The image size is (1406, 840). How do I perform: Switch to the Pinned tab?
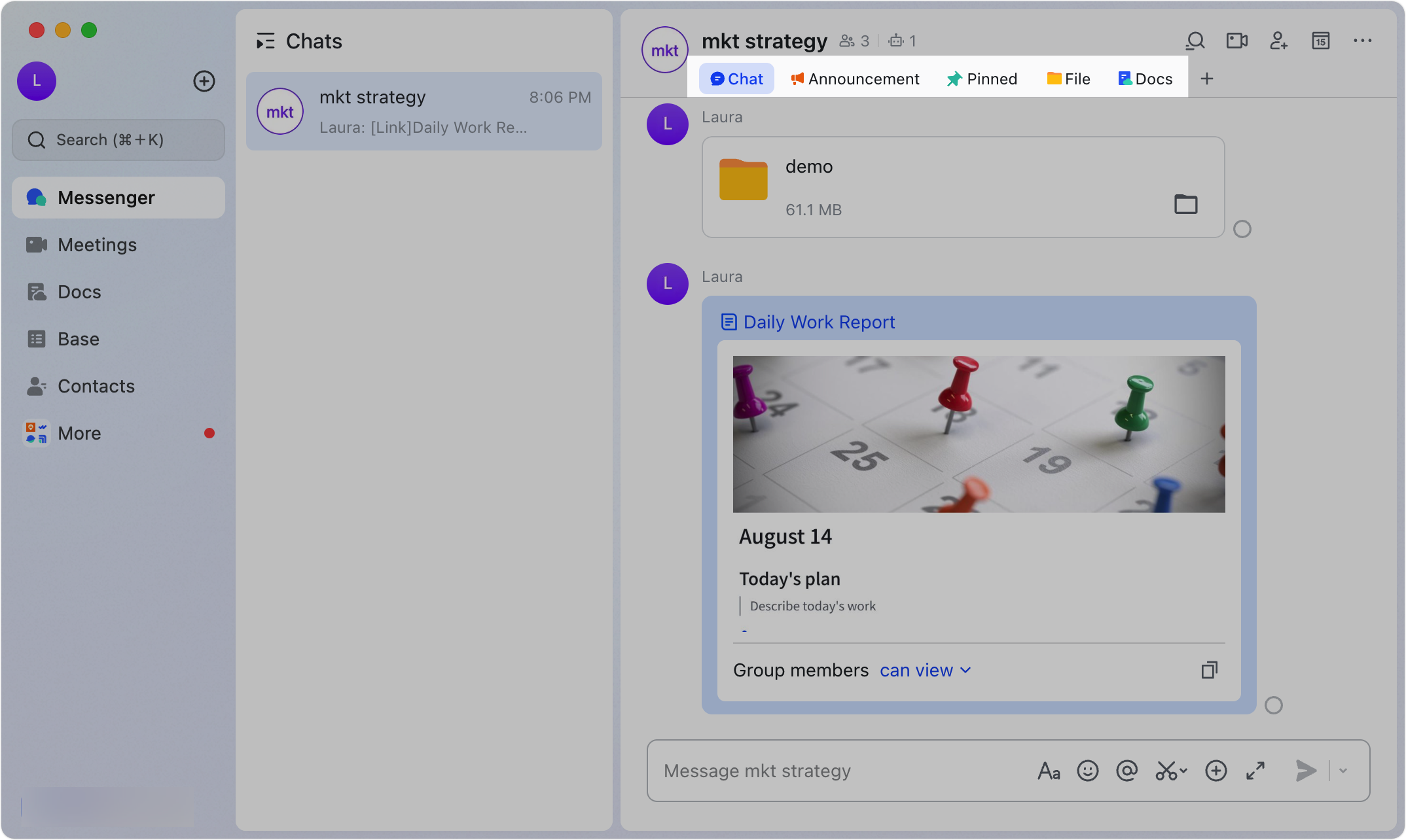click(982, 79)
